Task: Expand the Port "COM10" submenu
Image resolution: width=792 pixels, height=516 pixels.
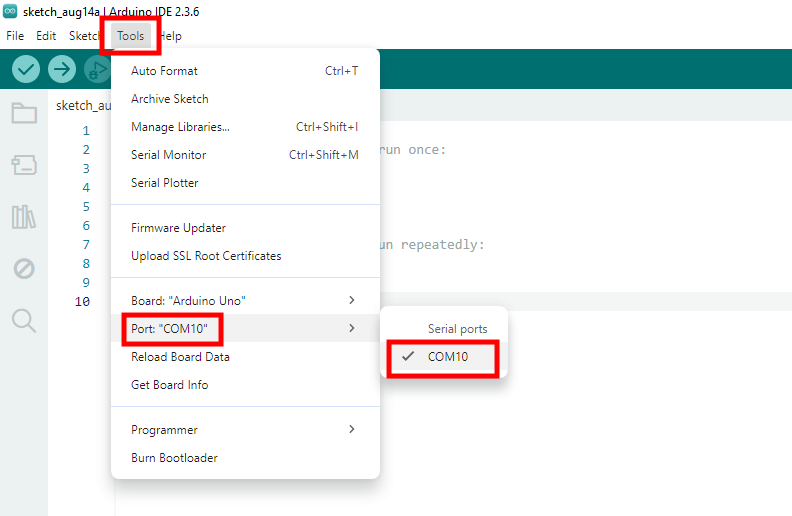Action: (245, 328)
